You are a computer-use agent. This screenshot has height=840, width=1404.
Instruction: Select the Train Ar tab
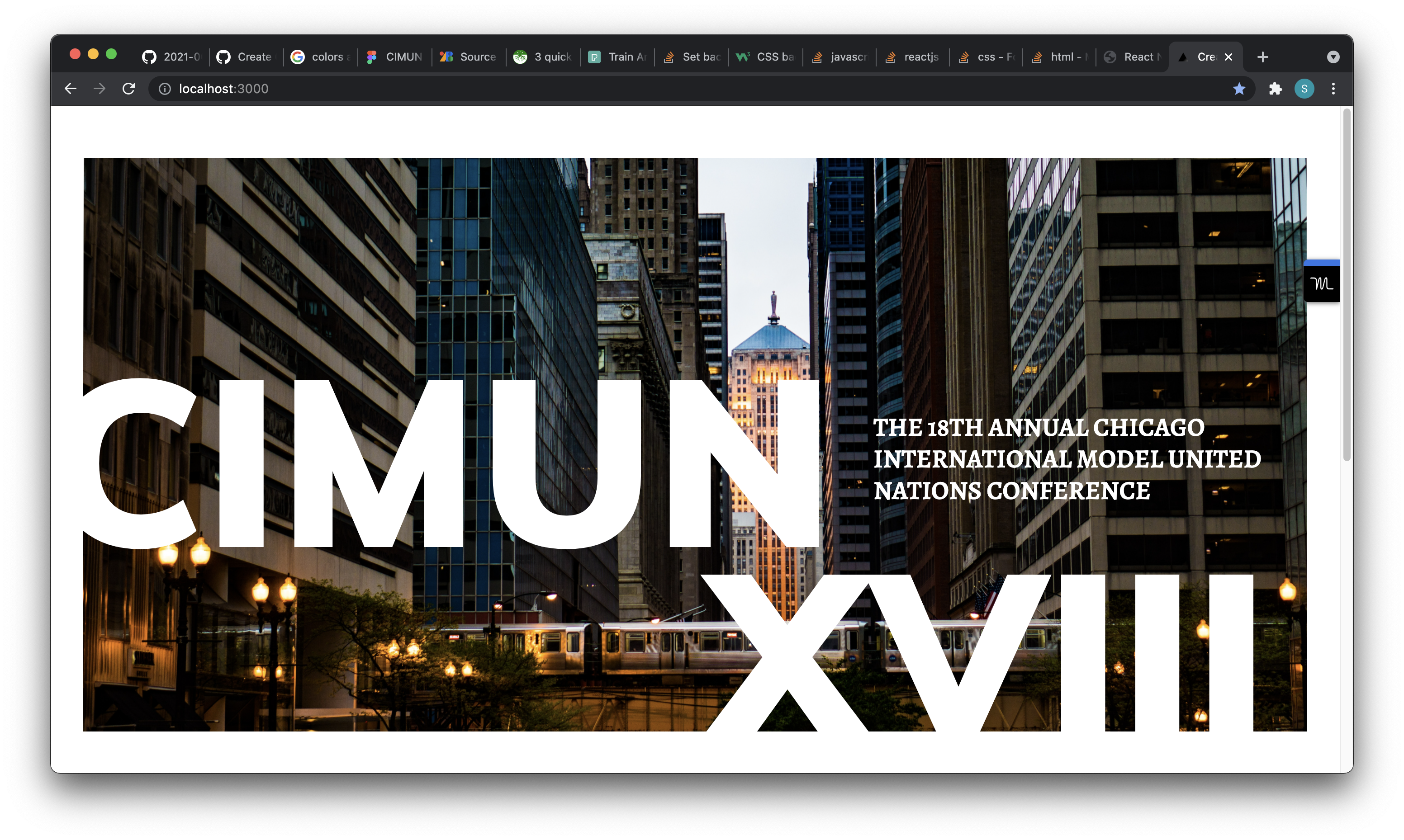pos(618,57)
